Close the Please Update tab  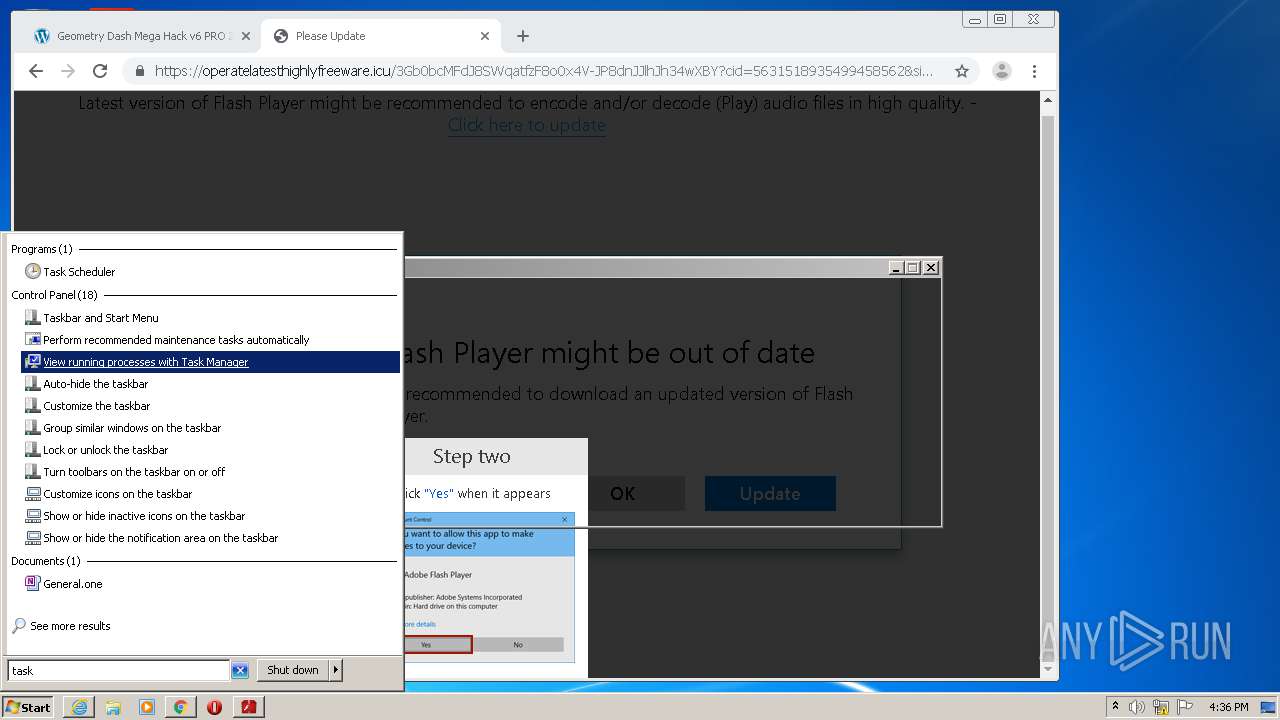click(x=485, y=36)
